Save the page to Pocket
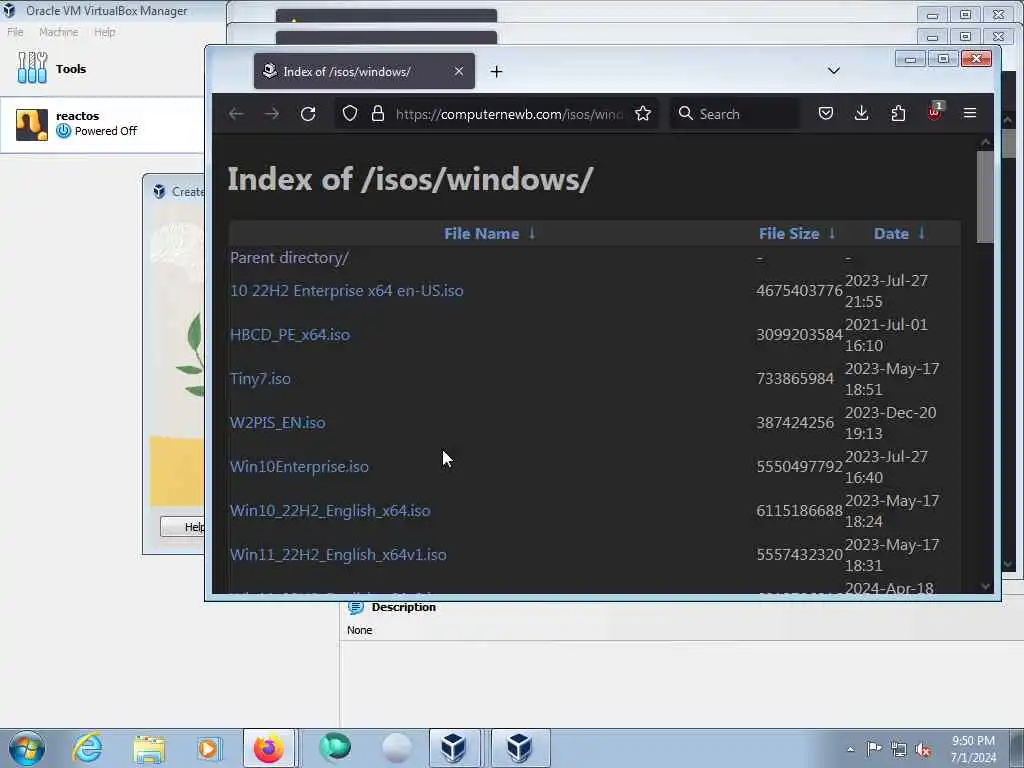Viewport: 1024px width, 768px height. click(825, 114)
